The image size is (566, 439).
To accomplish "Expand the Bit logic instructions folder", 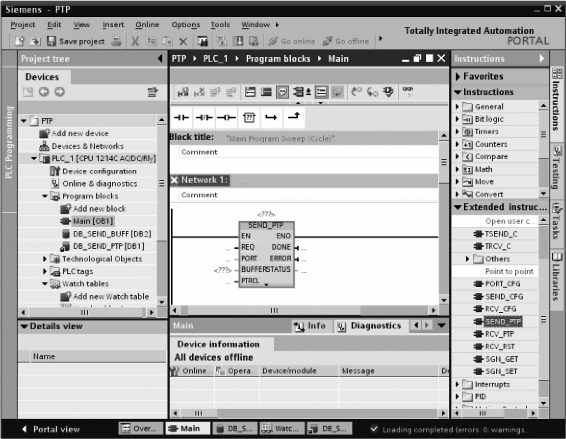I will (457, 119).
